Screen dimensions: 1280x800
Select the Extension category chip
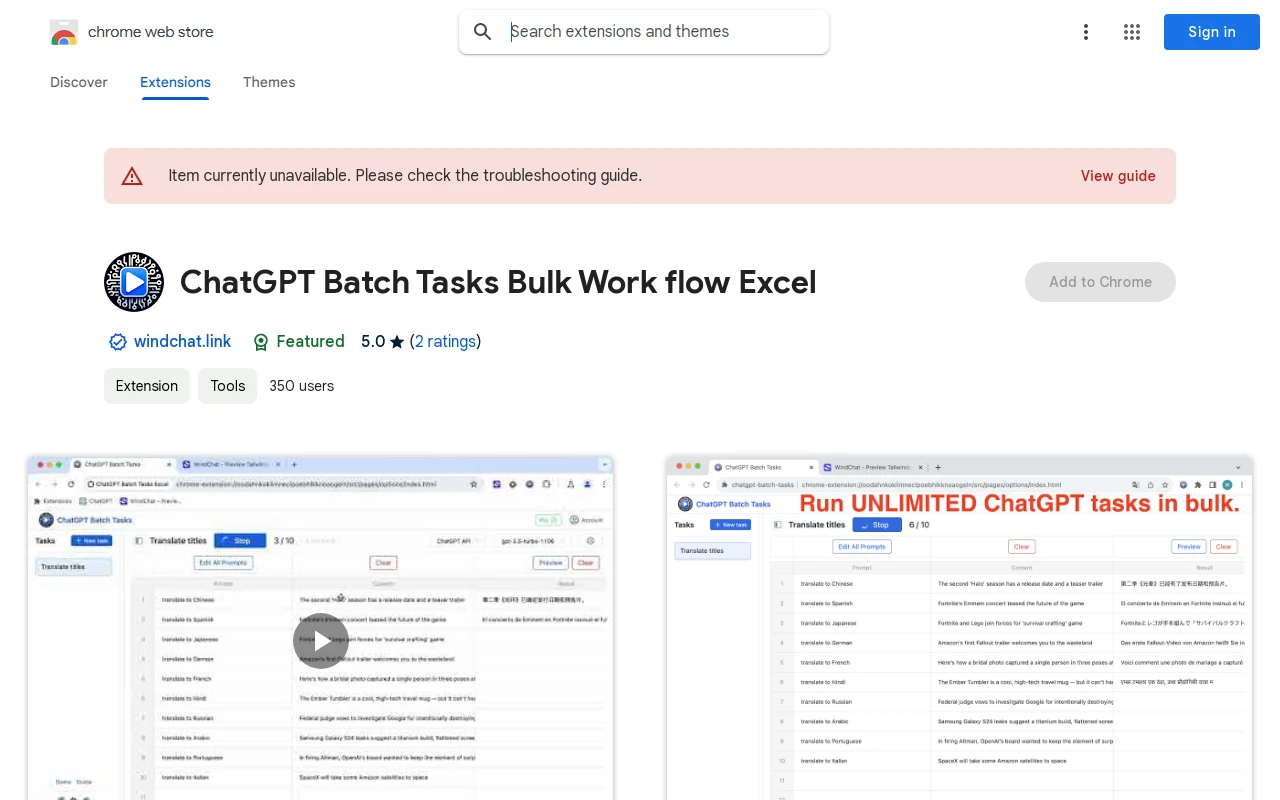[x=146, y=386]
